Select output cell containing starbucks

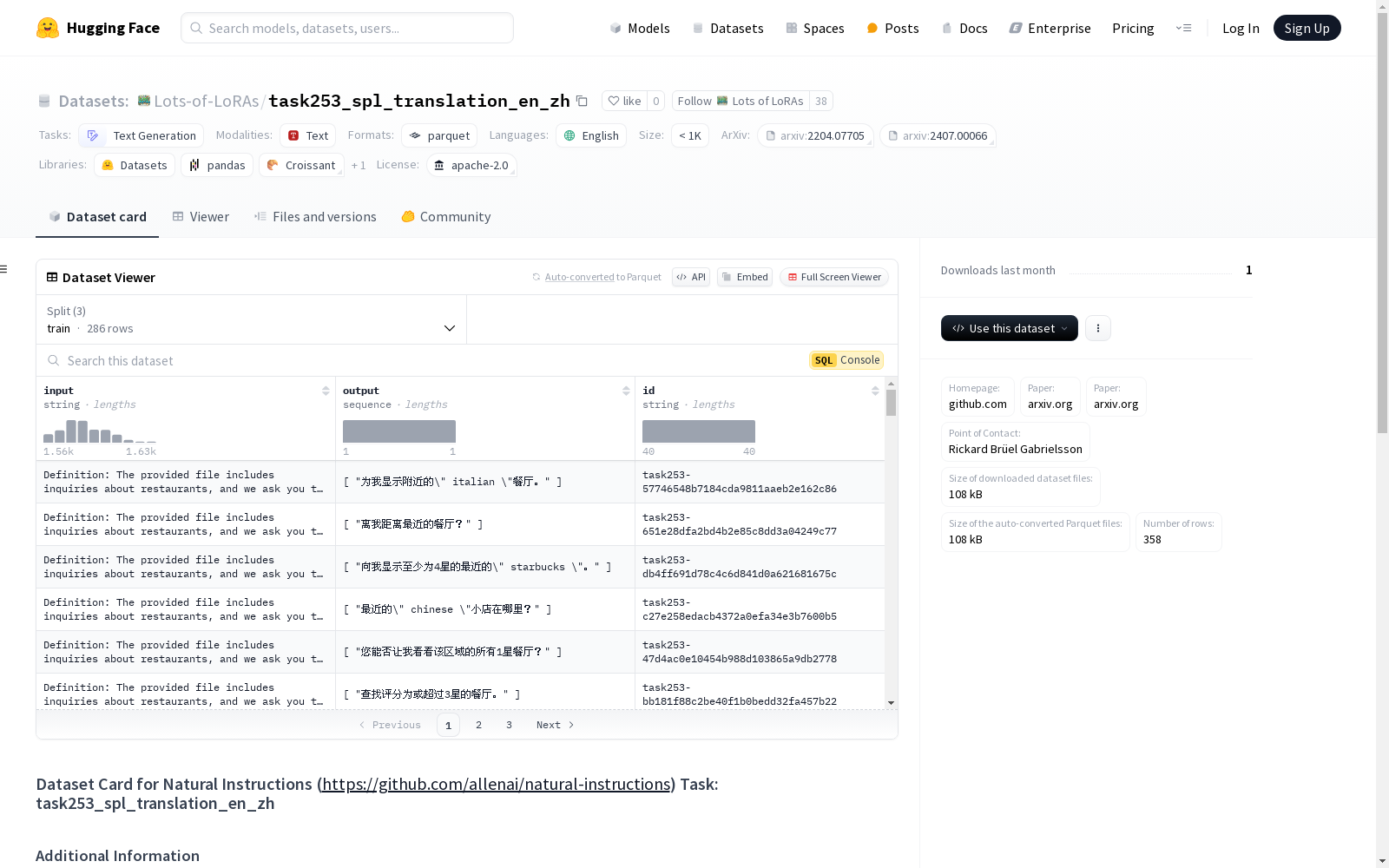485,567
